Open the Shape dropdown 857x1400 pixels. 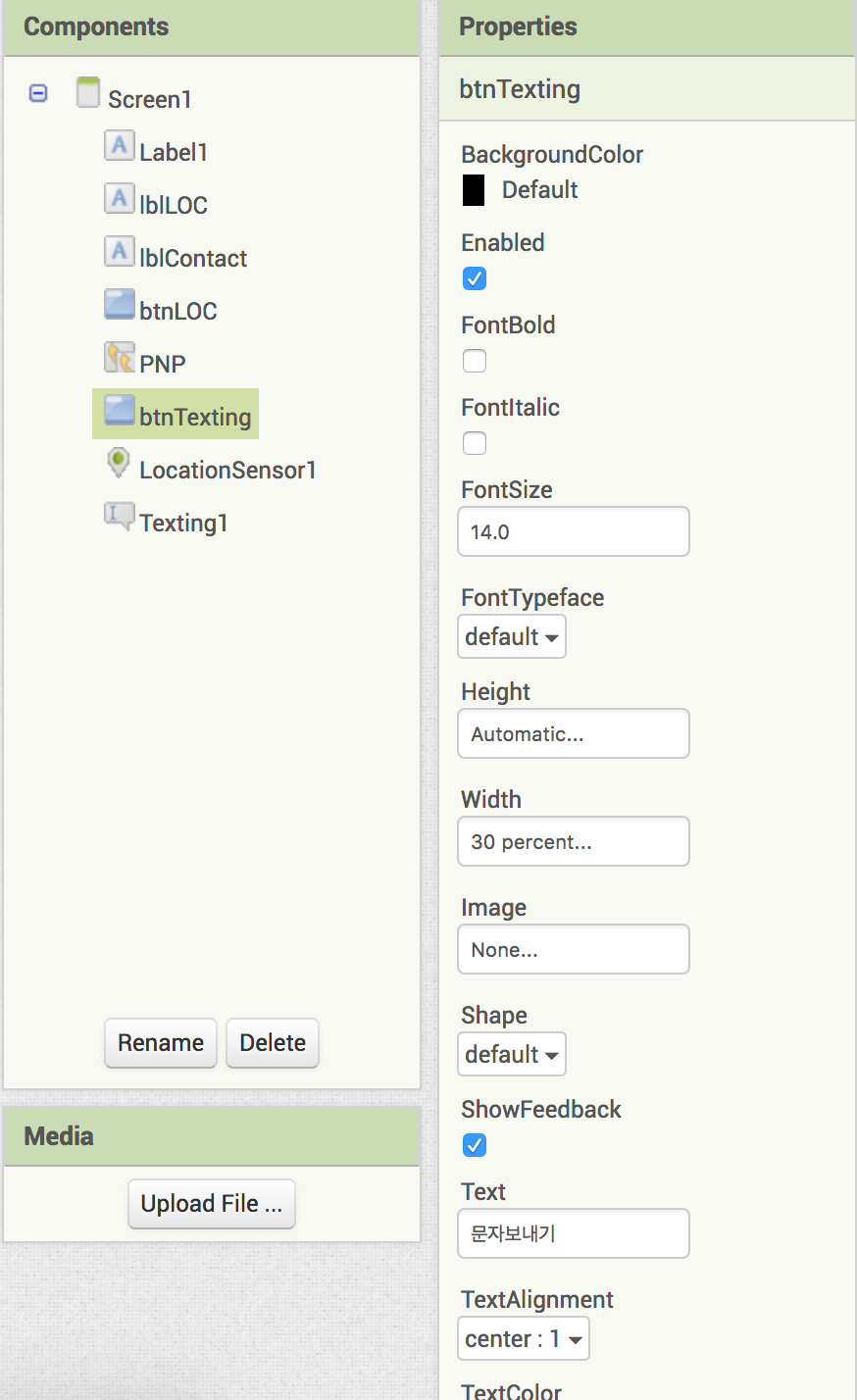pyautogui.click(x=512, y=1055)
